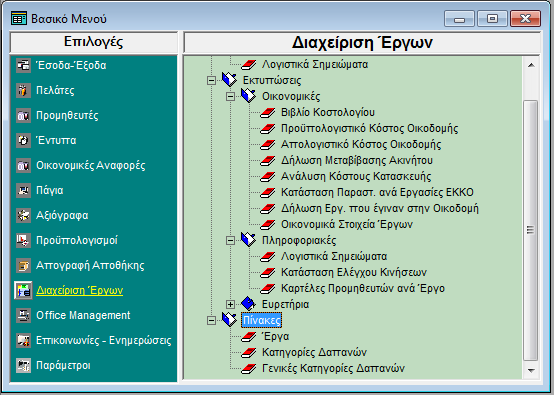Collapse the Οικονομικές tree node
The height and width of the screenshot is (395, 554).
(x=230, y=96)
